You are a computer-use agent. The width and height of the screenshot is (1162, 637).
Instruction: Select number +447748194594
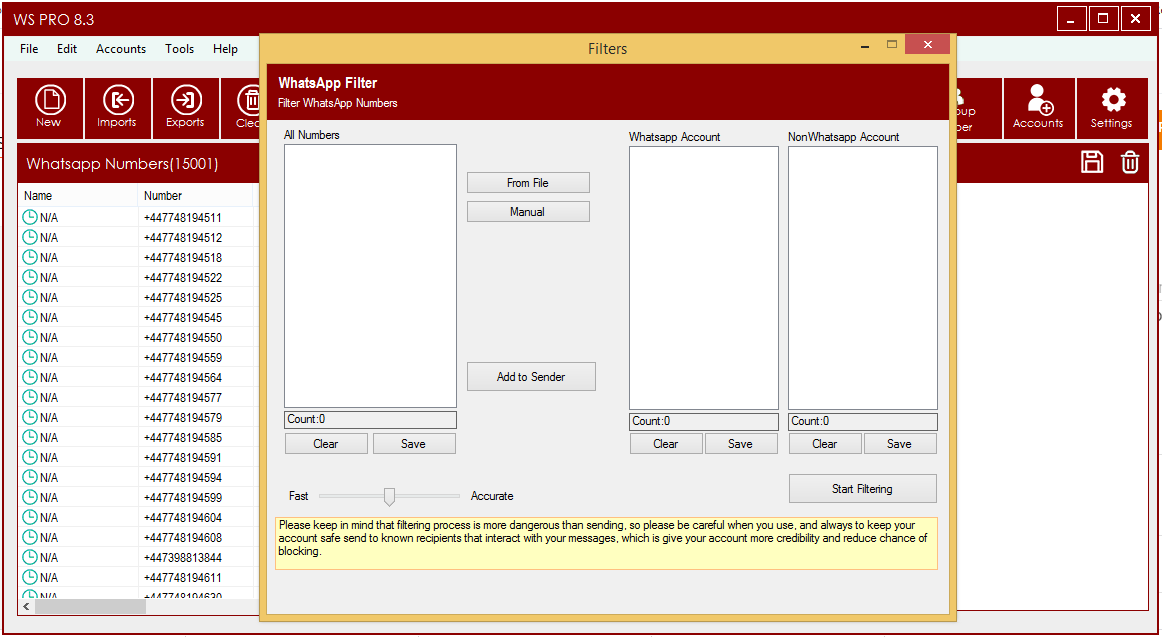pos(183,478)
